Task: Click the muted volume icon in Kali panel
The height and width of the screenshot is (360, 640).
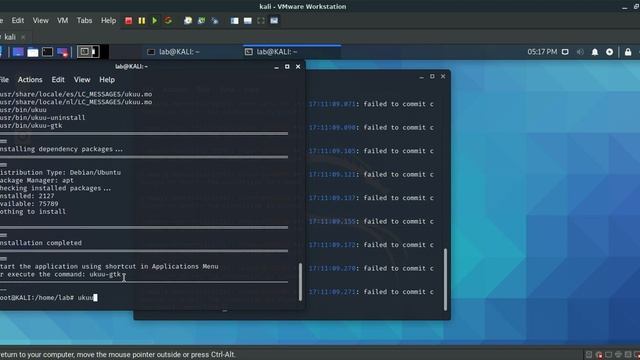Action: [x=580, y=52]
